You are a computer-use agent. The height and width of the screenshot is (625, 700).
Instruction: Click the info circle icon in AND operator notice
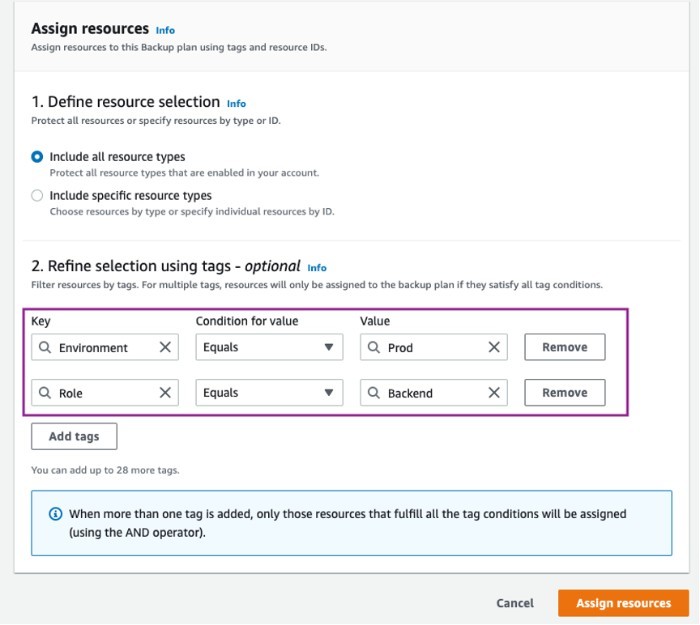point(55,514)
